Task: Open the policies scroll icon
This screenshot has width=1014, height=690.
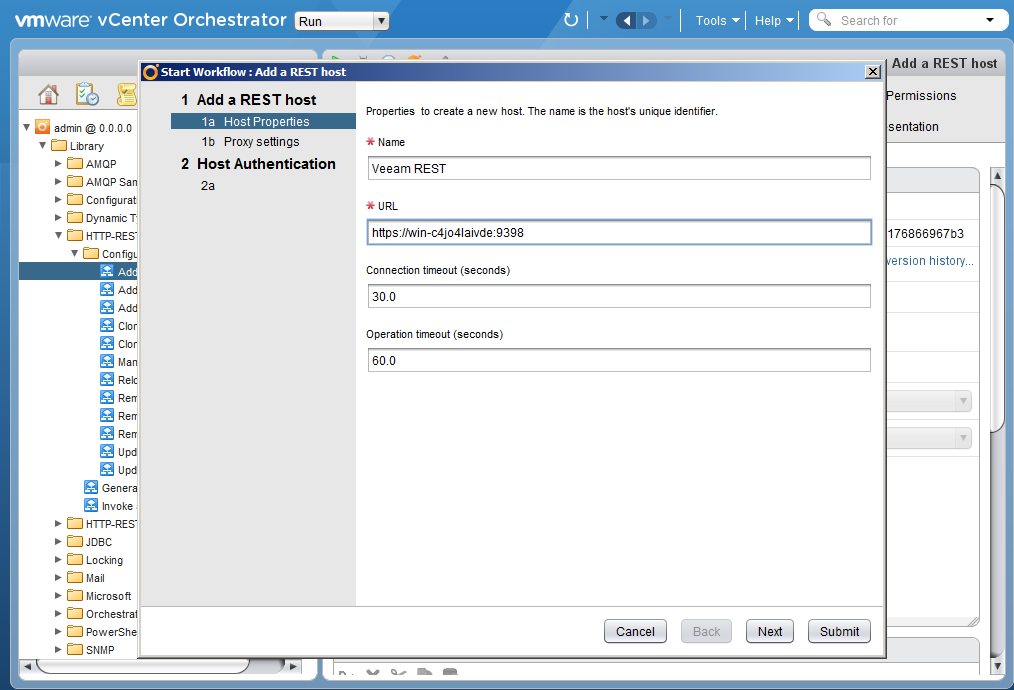Action: tap(127, 94)
